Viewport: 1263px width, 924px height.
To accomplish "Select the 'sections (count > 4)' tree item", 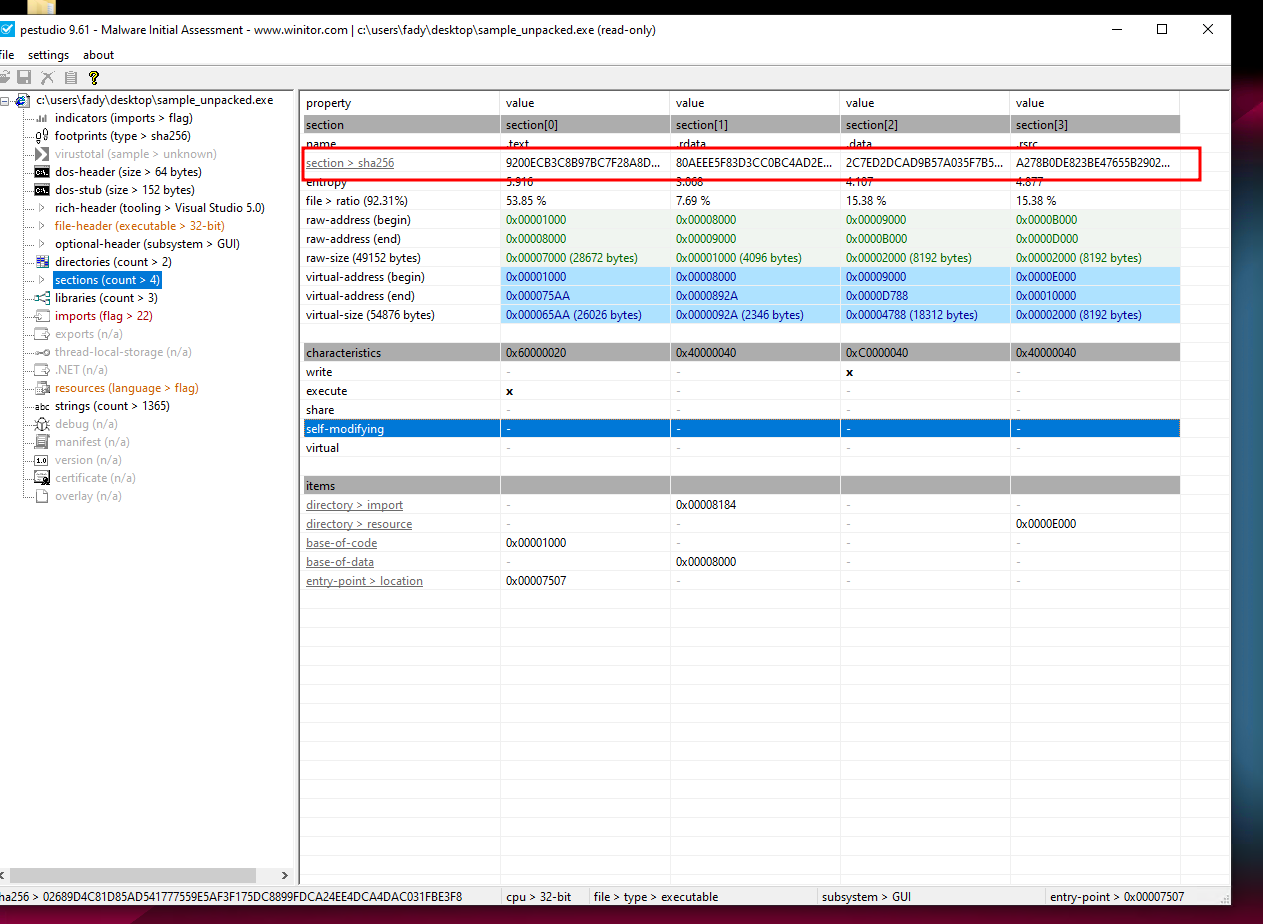I will coord(107,280).
